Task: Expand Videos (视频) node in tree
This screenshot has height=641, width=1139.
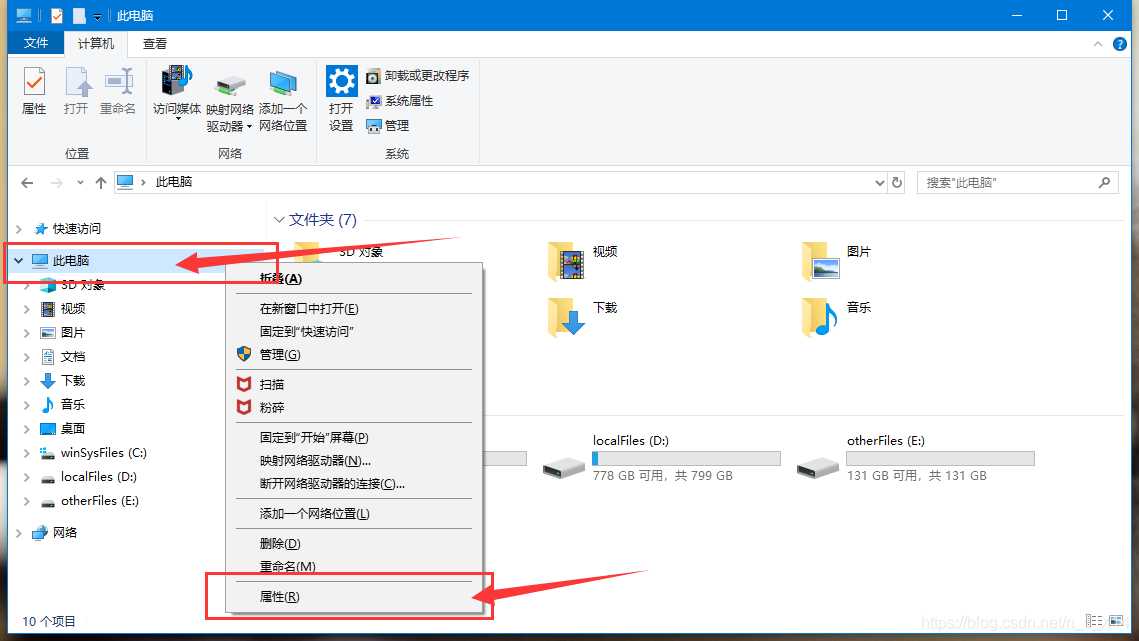Action: 27,309
